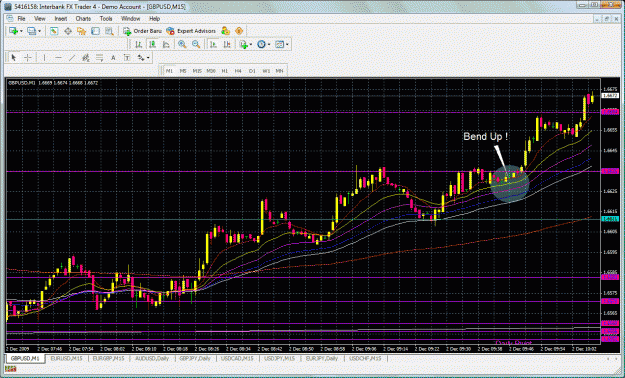Open the File menu

(21, 19)
